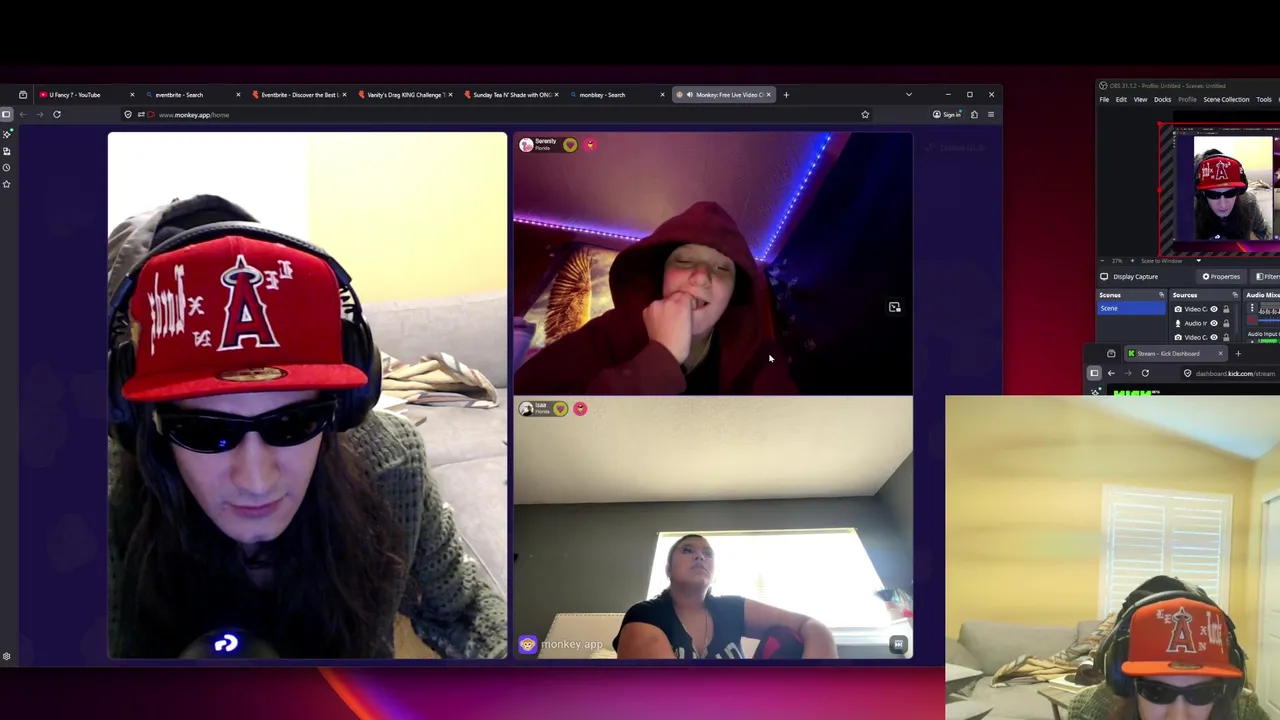Open the Scene Collection menu in OBS
The image size is (1280, 720).
[x=1226, y=100]
